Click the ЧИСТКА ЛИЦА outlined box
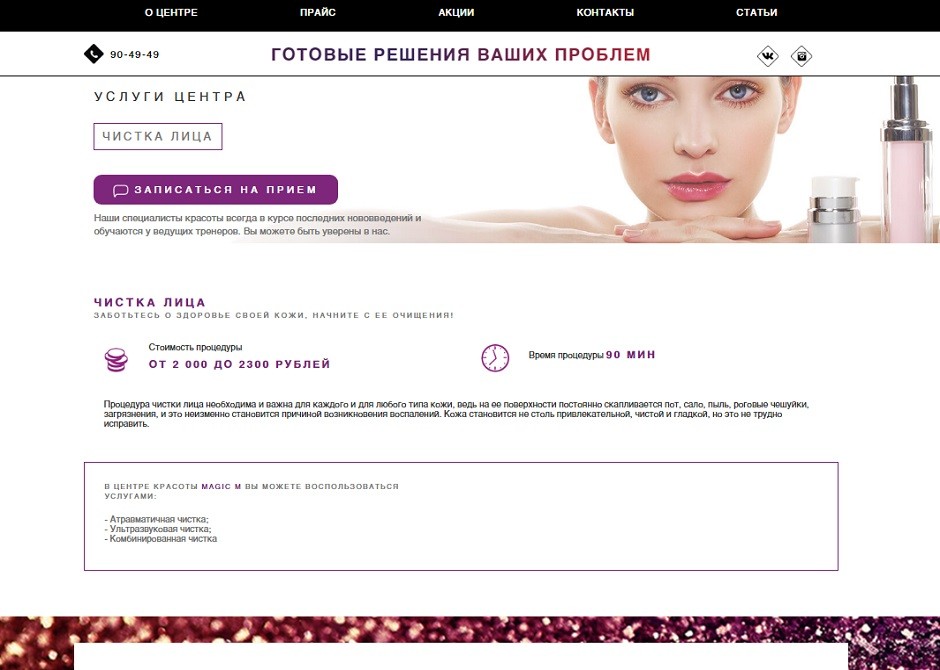The image size is (940, 670). [x=158, y=137]
